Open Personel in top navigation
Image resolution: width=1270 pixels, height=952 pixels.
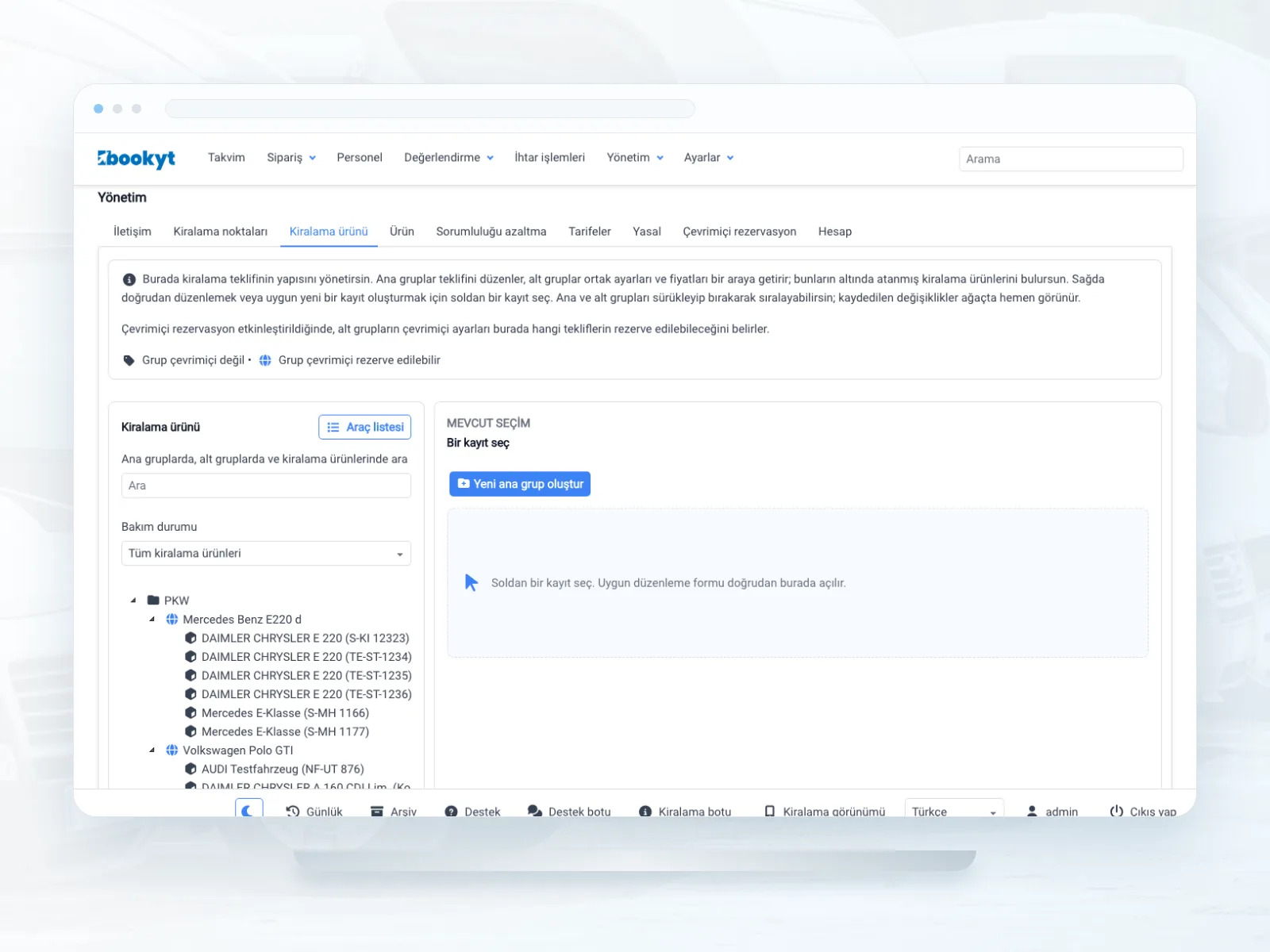click(x=360, y=158)
